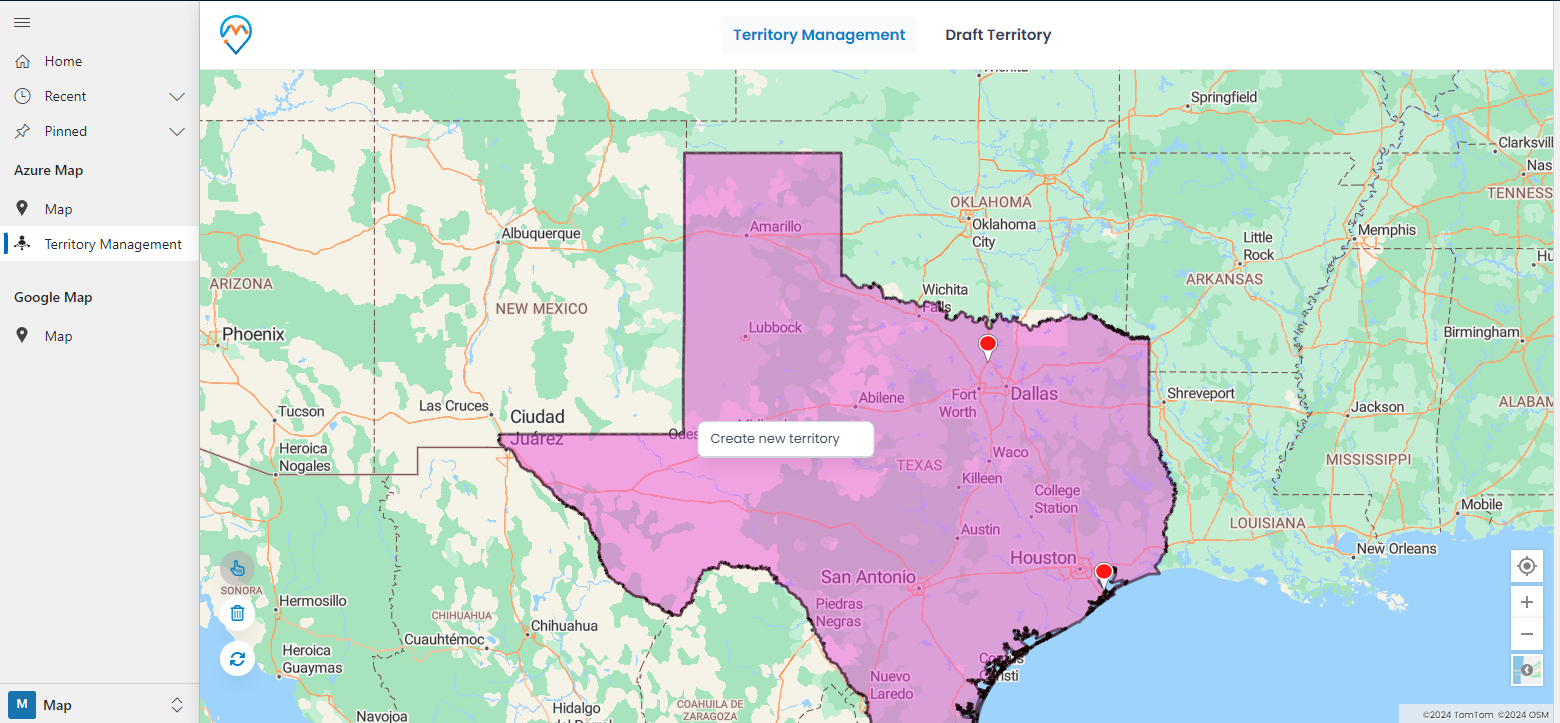Click the Albuquerque city label

click(541, 233)
